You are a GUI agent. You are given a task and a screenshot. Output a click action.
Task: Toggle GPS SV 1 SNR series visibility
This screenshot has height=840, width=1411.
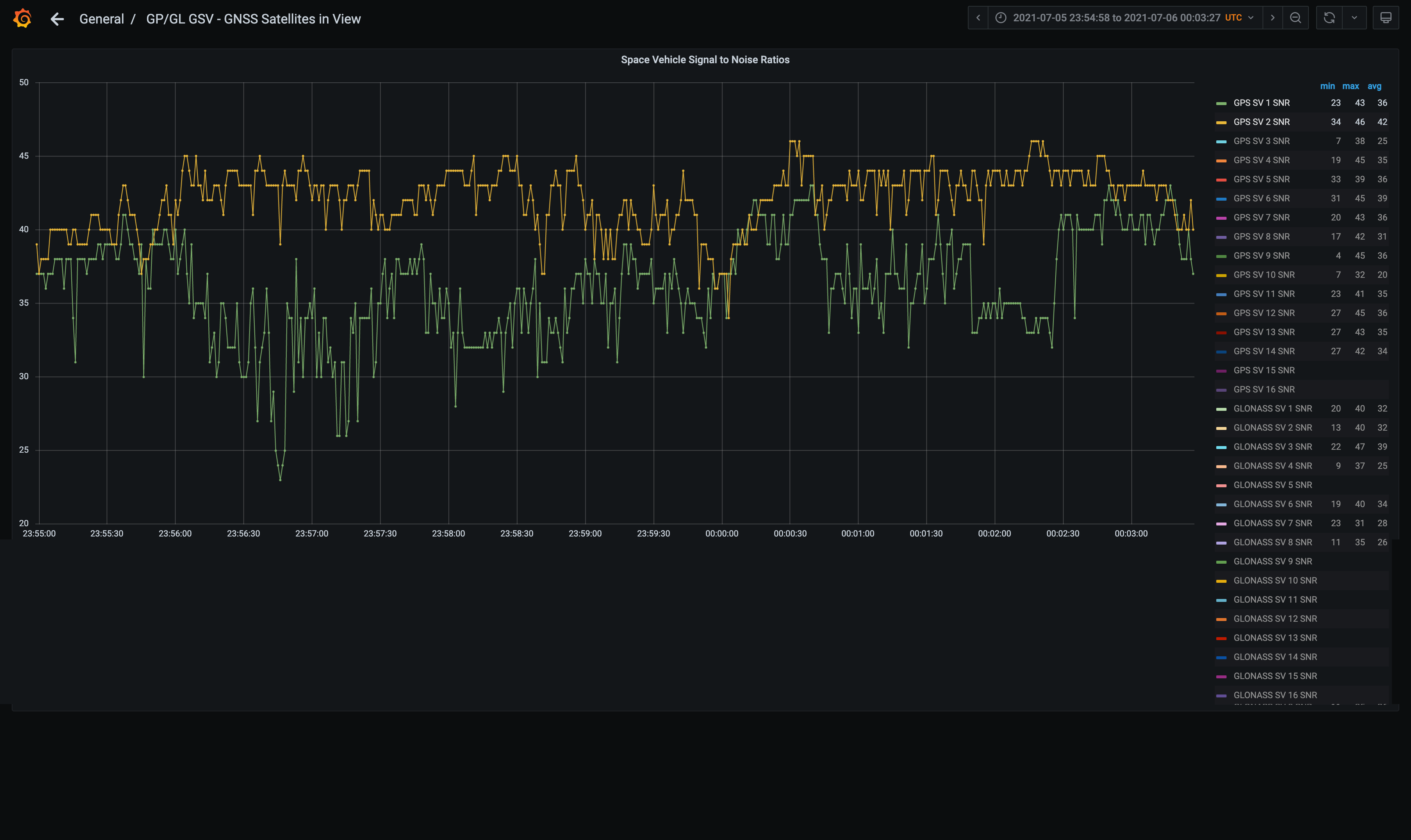point(1261,103)
